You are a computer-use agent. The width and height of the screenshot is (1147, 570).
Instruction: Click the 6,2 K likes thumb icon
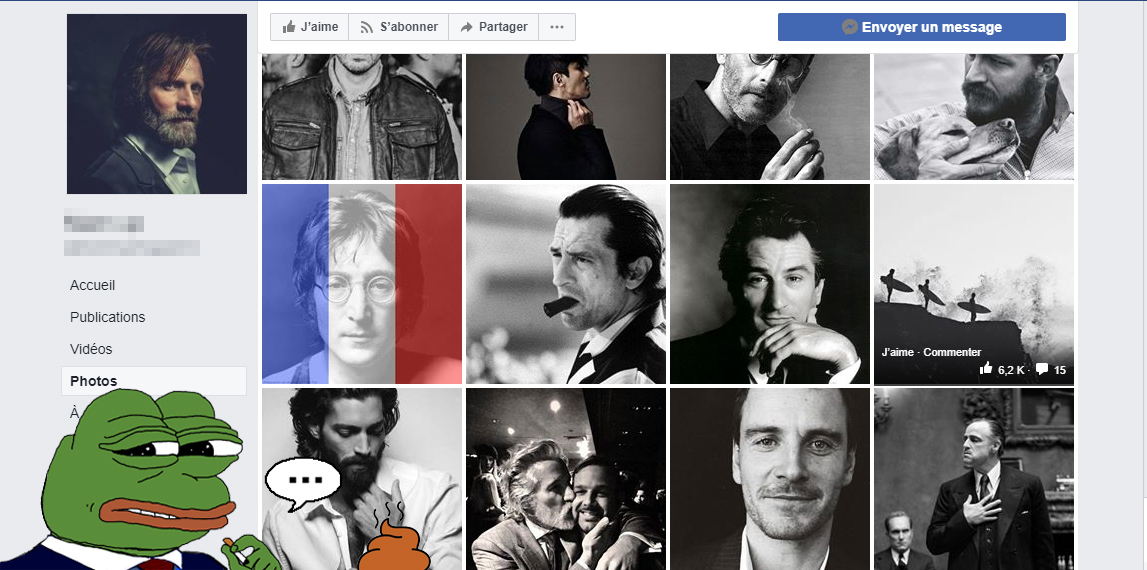pyautogui.click(x=986, y=369)
